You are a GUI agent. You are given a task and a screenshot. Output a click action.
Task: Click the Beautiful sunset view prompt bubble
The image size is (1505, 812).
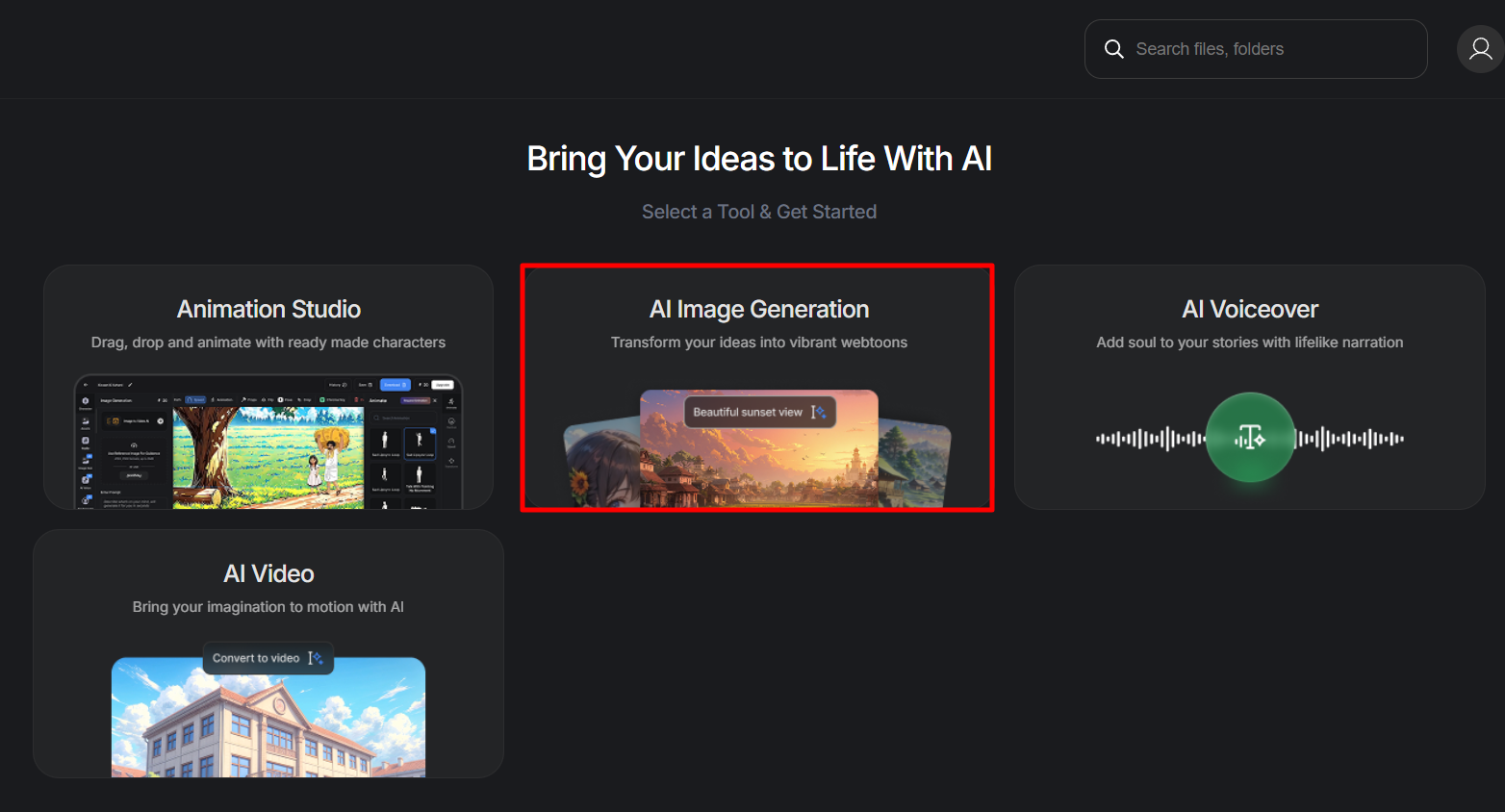pyautogui.click(x=759, y=412)
